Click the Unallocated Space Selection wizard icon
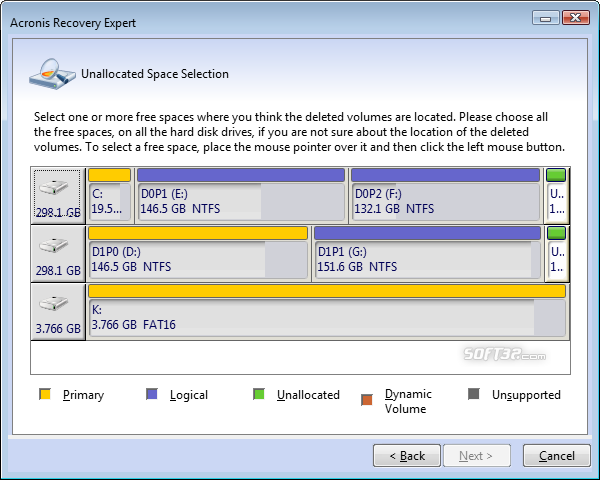The height and width of the screenshot is (480, 600). point(52,74)
